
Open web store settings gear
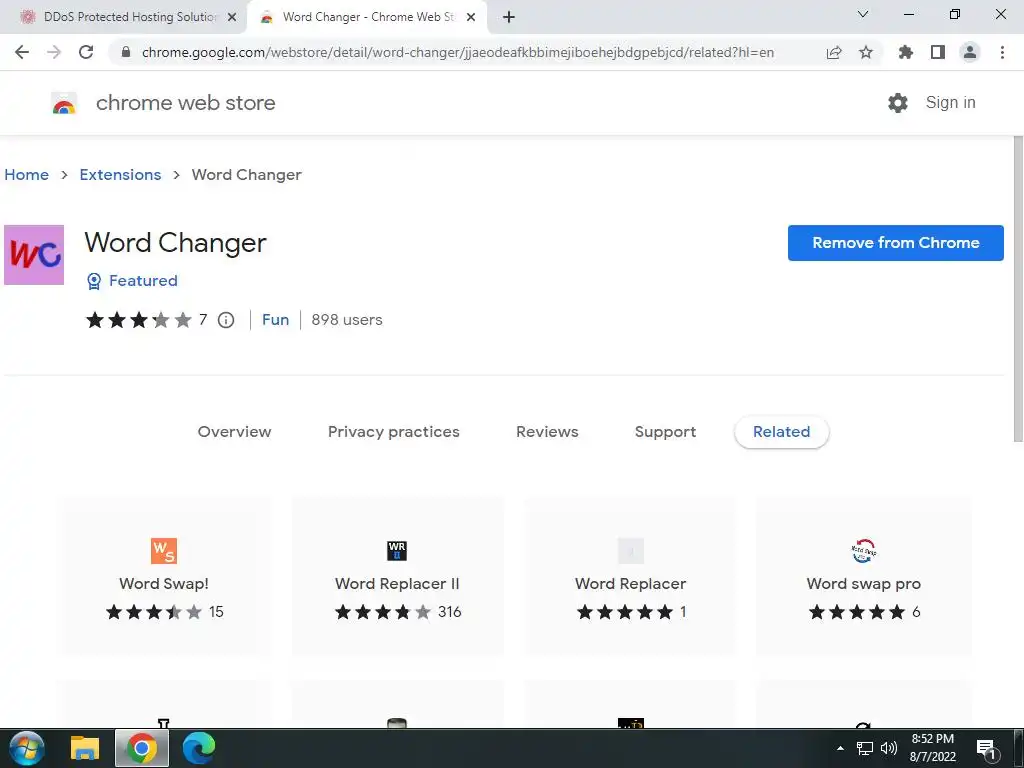(x=898, y=103)
